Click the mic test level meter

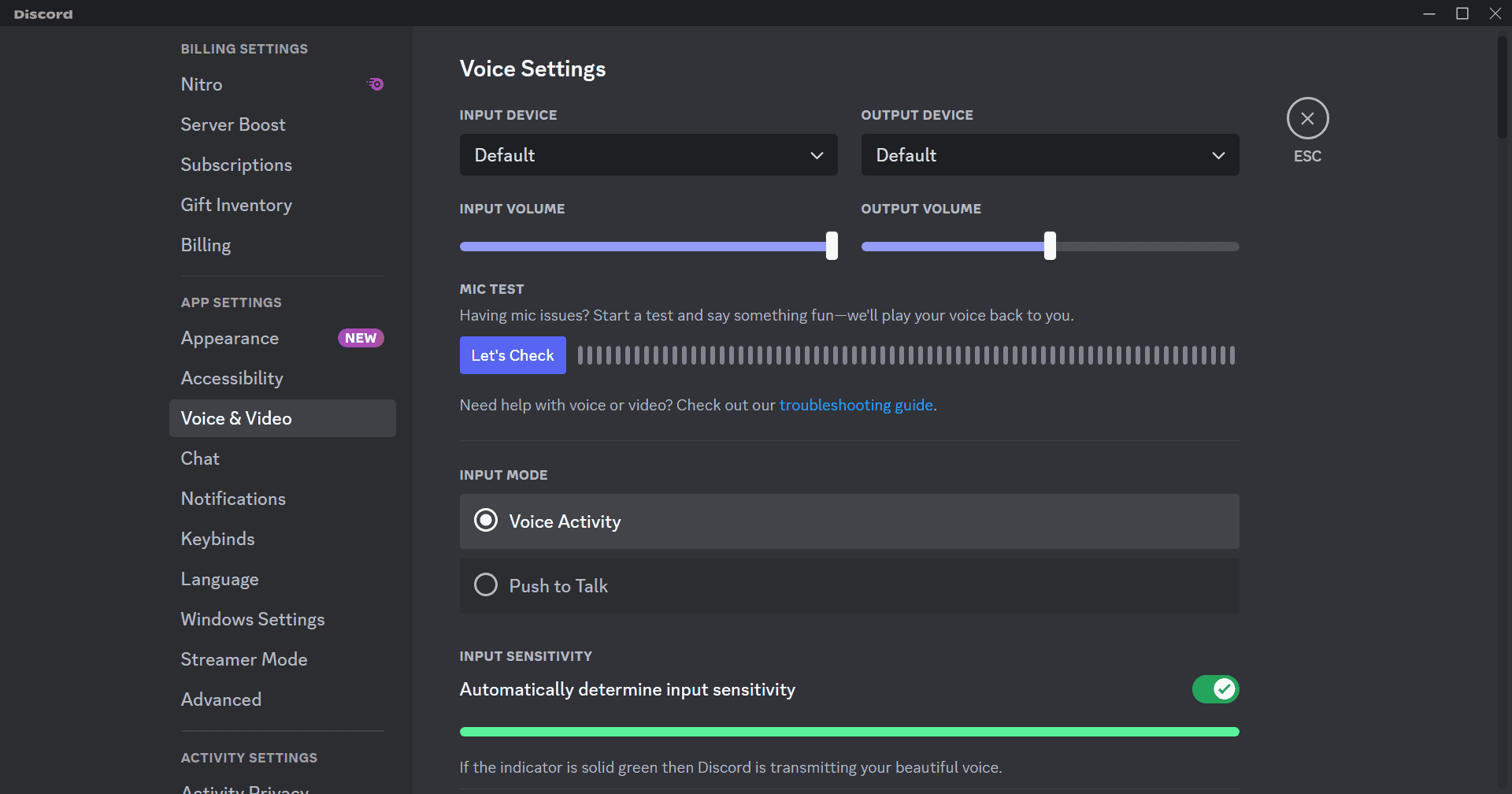906,355
